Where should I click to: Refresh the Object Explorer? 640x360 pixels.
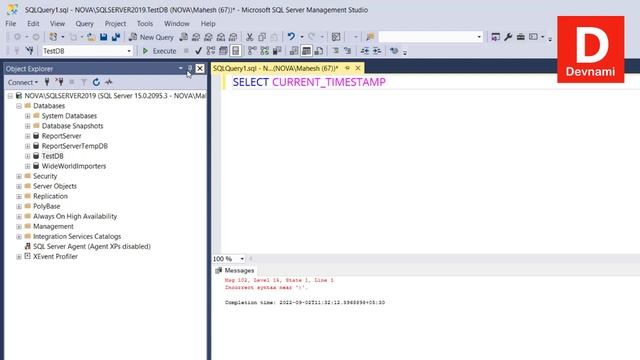[96, 82]
